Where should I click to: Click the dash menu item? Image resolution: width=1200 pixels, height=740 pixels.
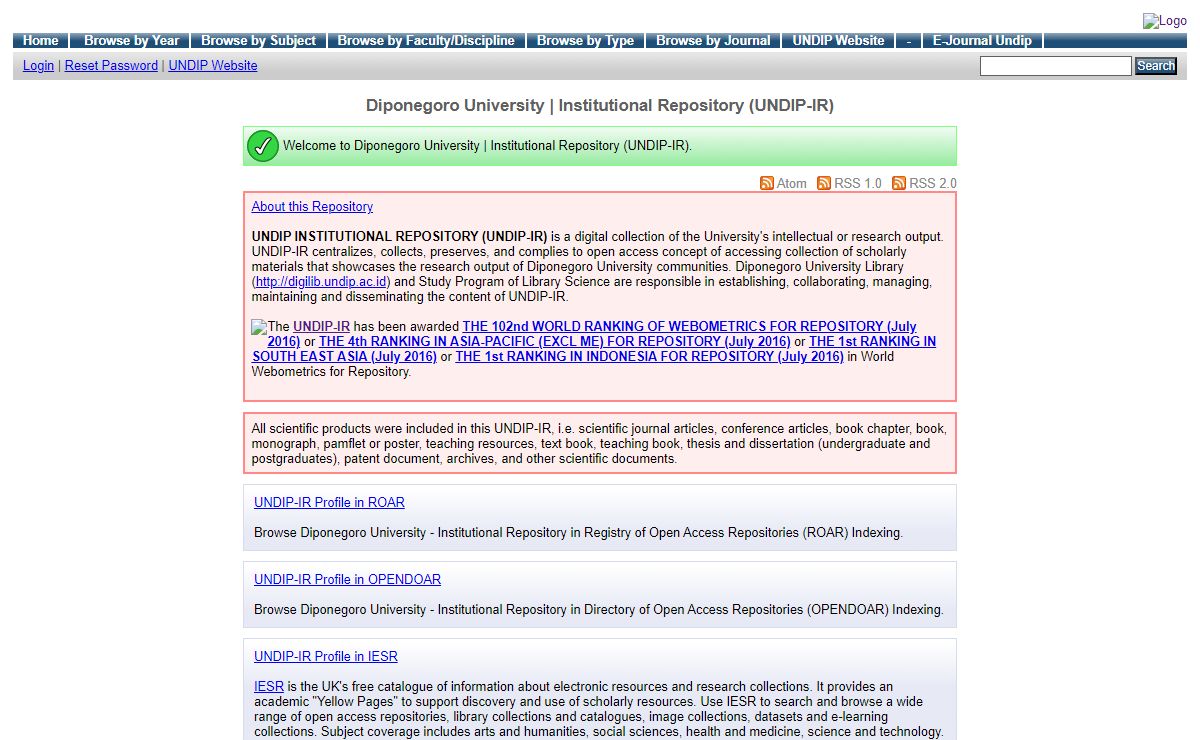coord(909,41)
